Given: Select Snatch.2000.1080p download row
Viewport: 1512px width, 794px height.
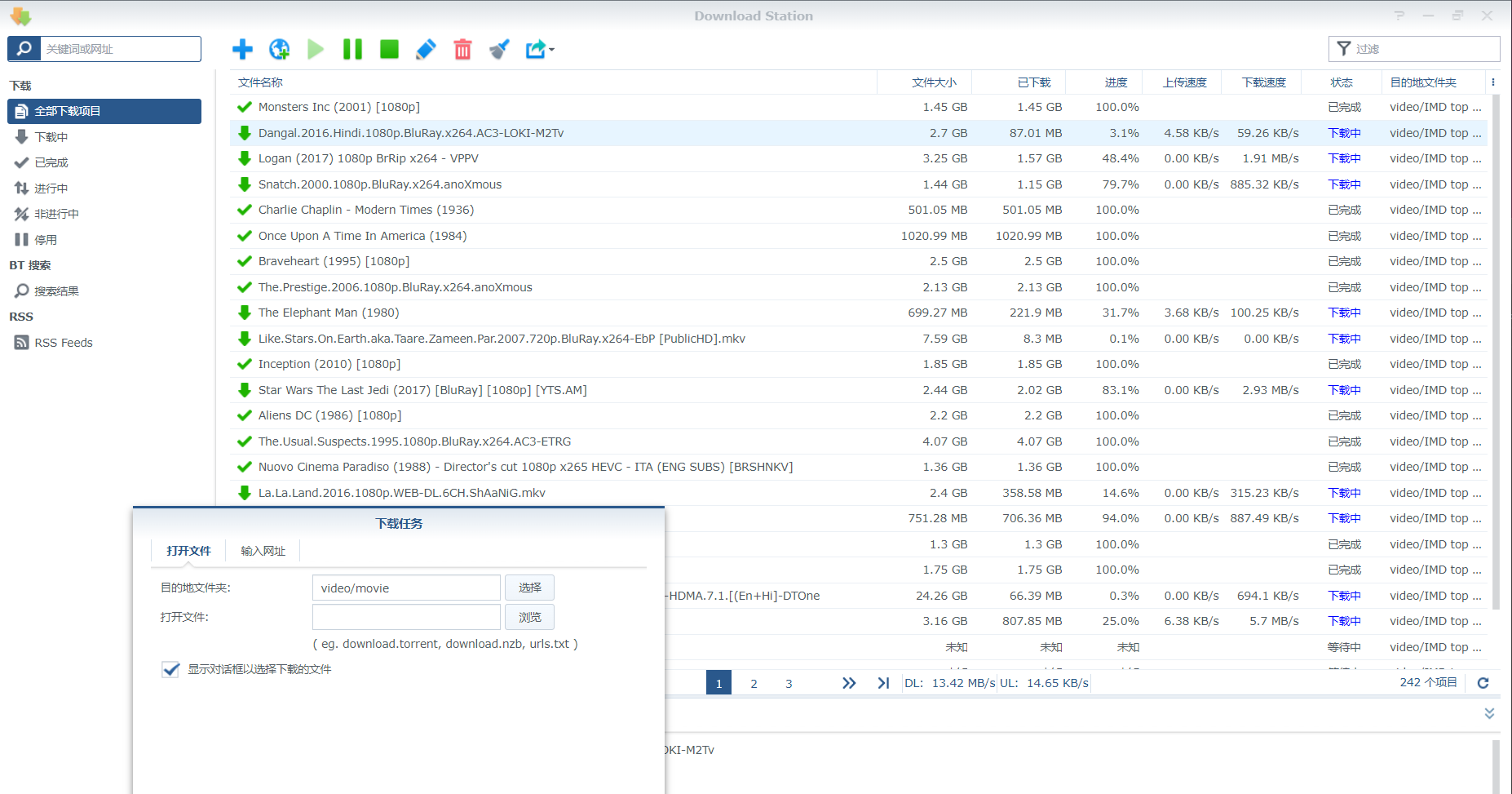Looking at the screenshot, I should (x=859, y=184).
